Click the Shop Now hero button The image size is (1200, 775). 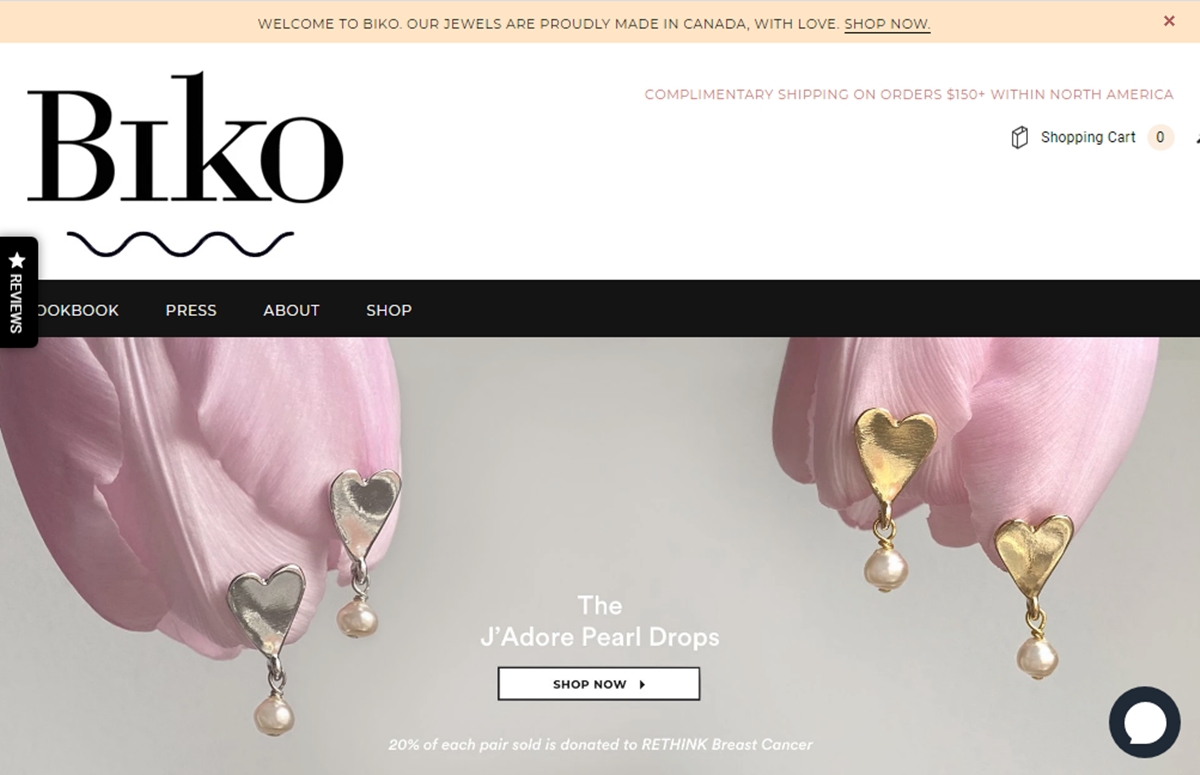599,684
